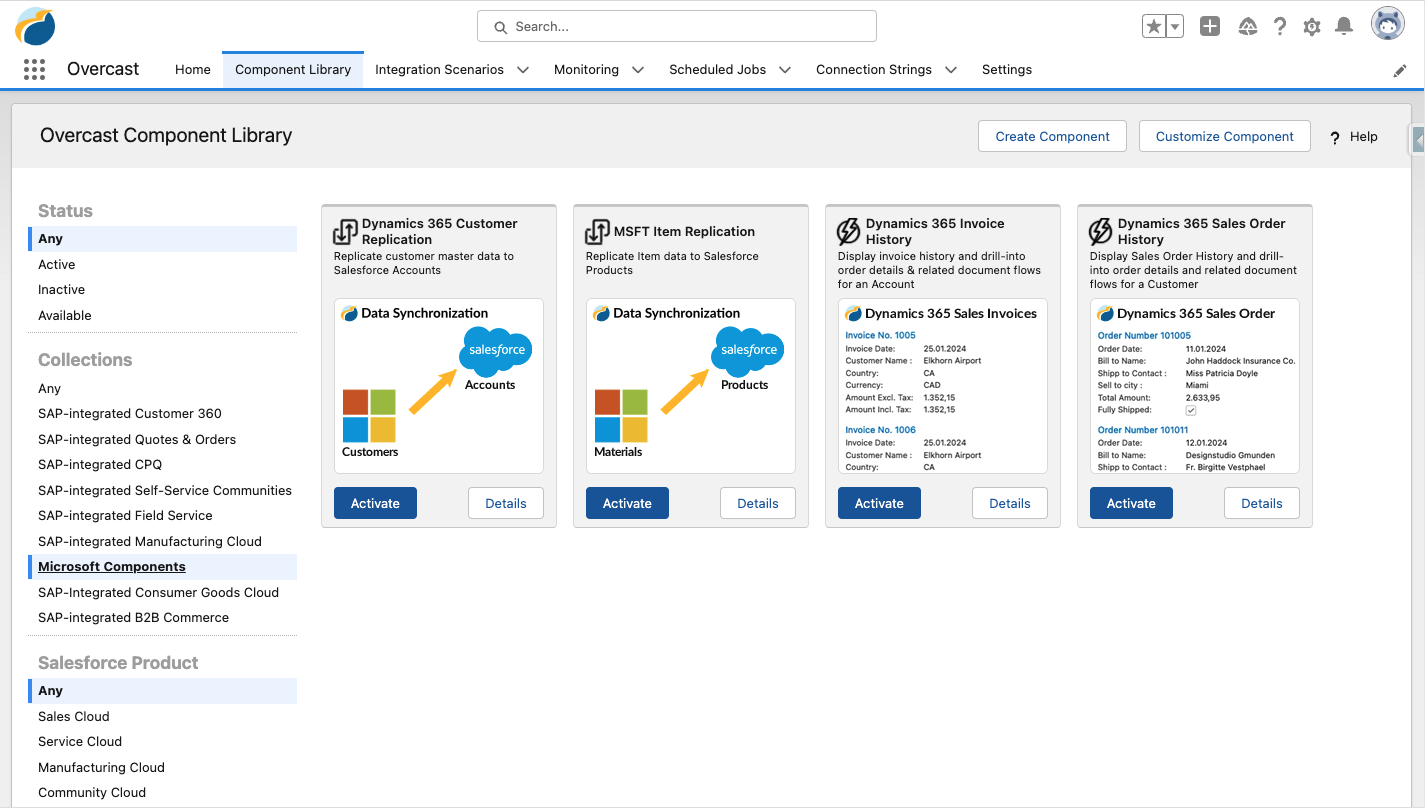This screenshot has width=1425, height=808.
Task: Select Microsoft Components collection
Action: [163, 566]
